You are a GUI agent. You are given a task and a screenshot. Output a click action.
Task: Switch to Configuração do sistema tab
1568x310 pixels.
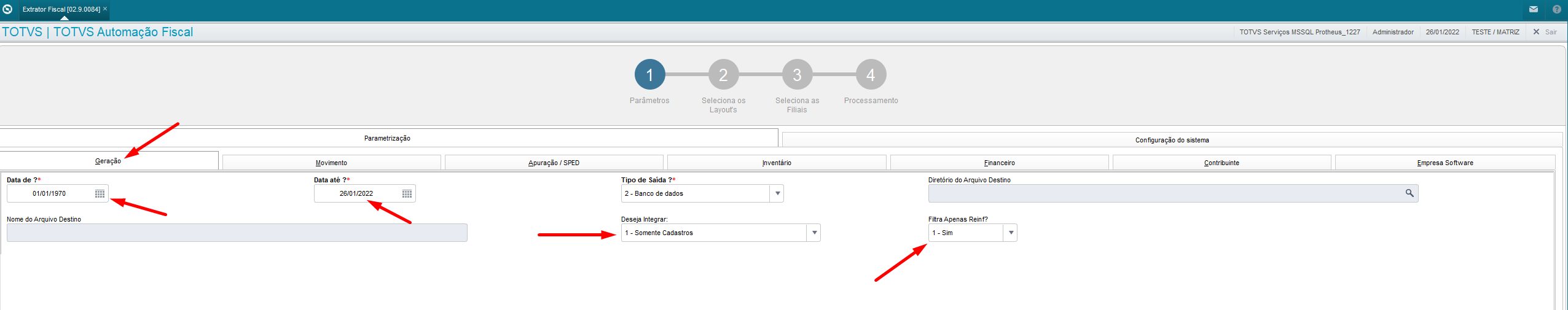1172,140
